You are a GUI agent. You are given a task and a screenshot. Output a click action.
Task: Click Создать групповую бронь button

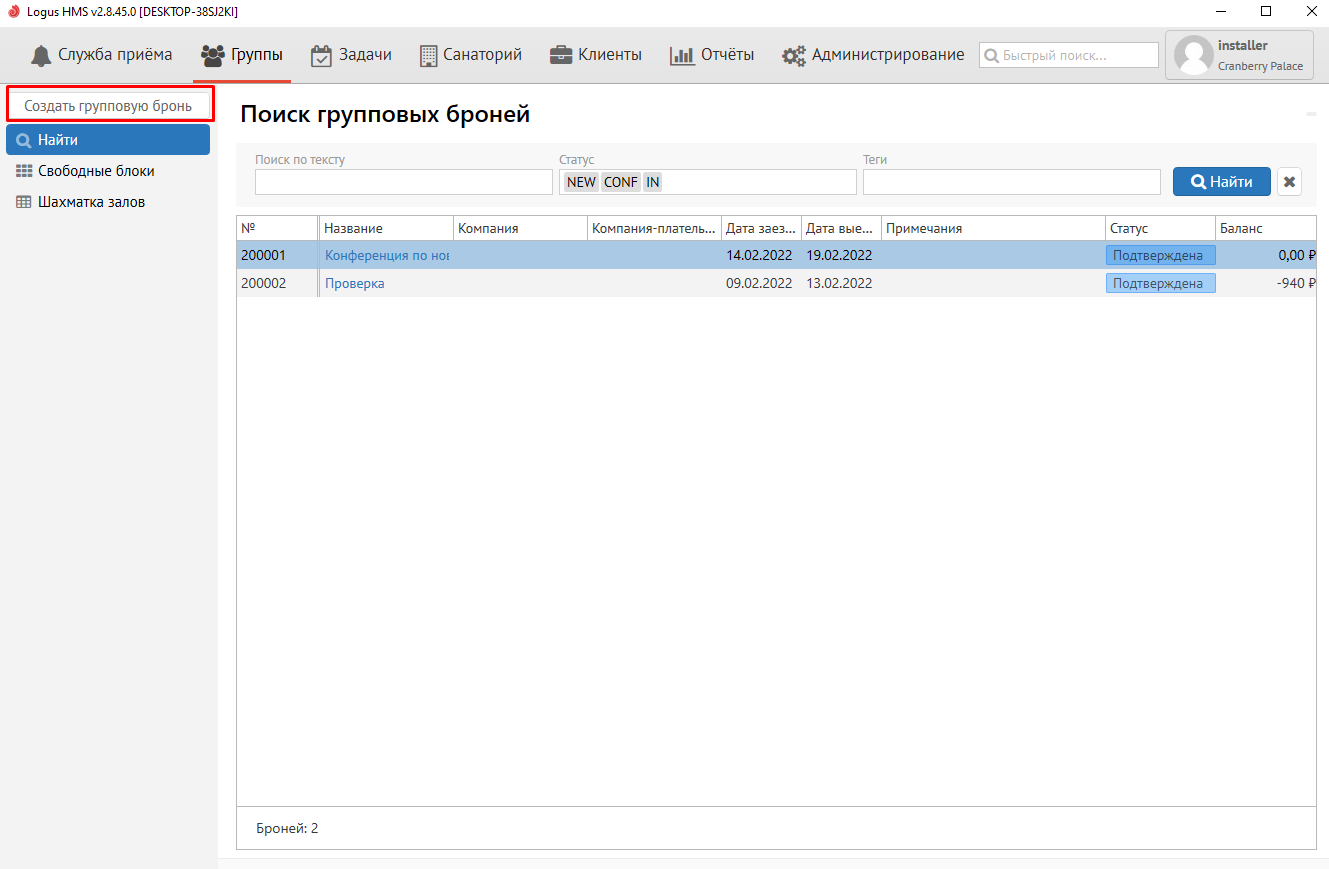pos(108,105)
